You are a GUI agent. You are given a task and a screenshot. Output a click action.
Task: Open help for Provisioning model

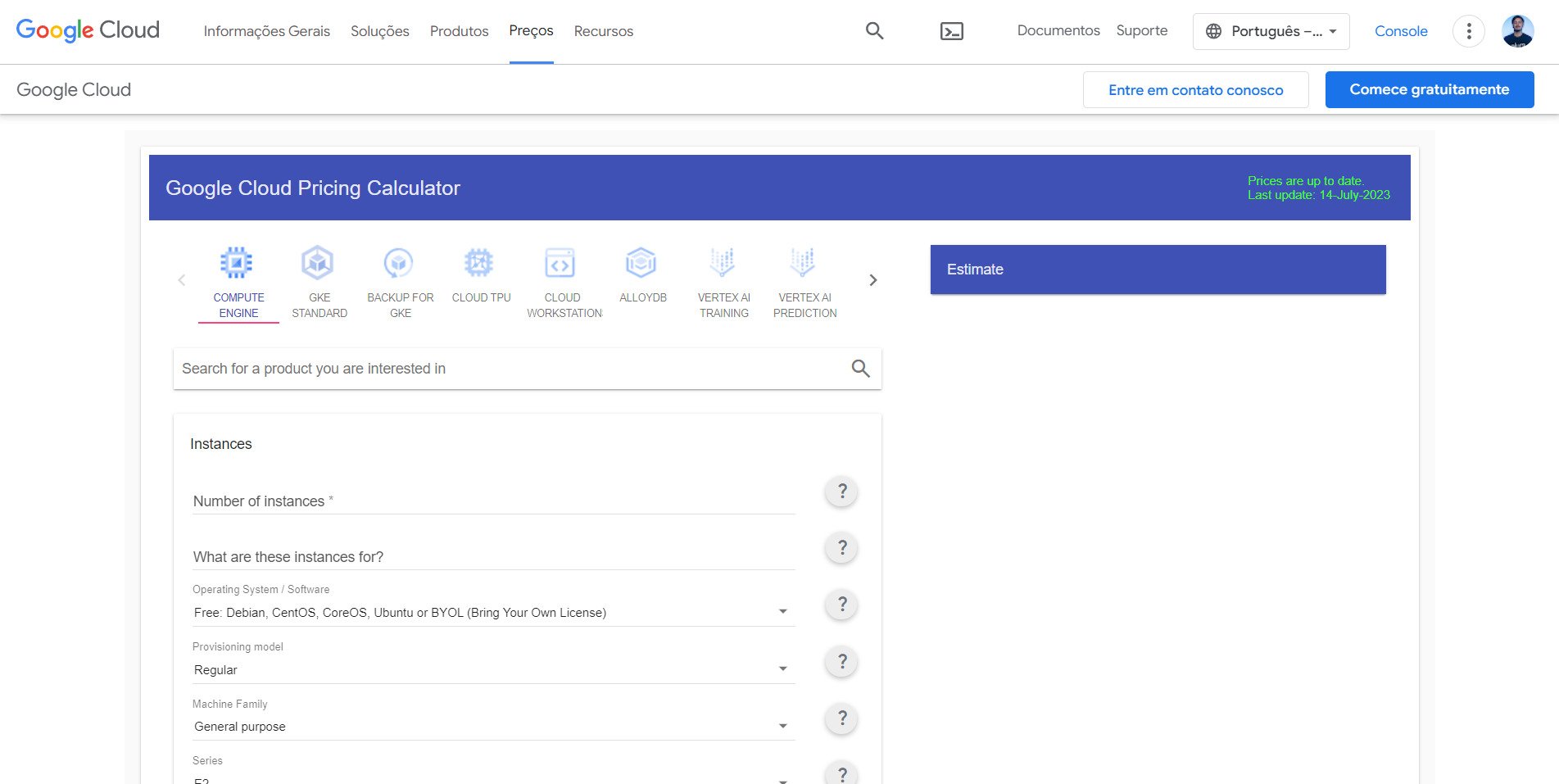tap(841, 661)
